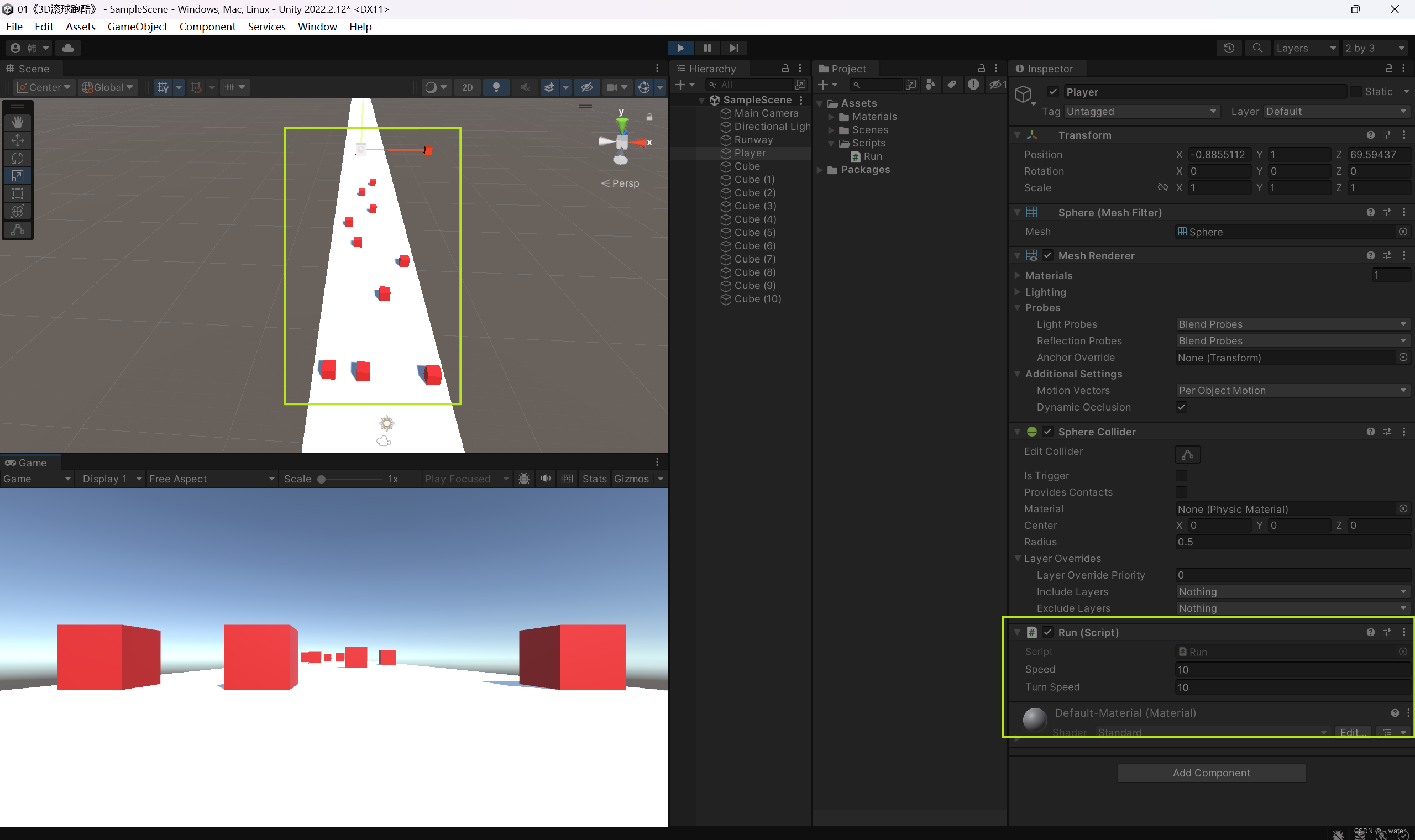This screenshot has width=1415, height=840.
Task: Uncheck the Dynamic Occlusion checkbox
Action: coord(1181,407)
